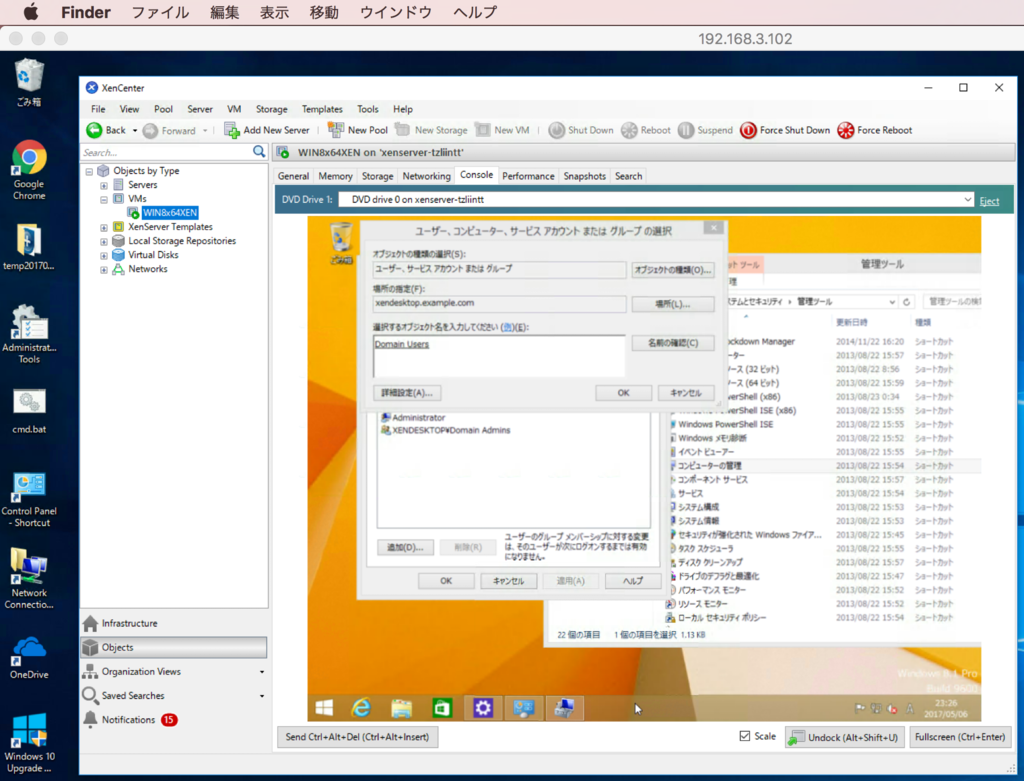Open the Organization Views dropdown arrow
The height and width of the screenshot is (781, 1024).
[262, 672]
